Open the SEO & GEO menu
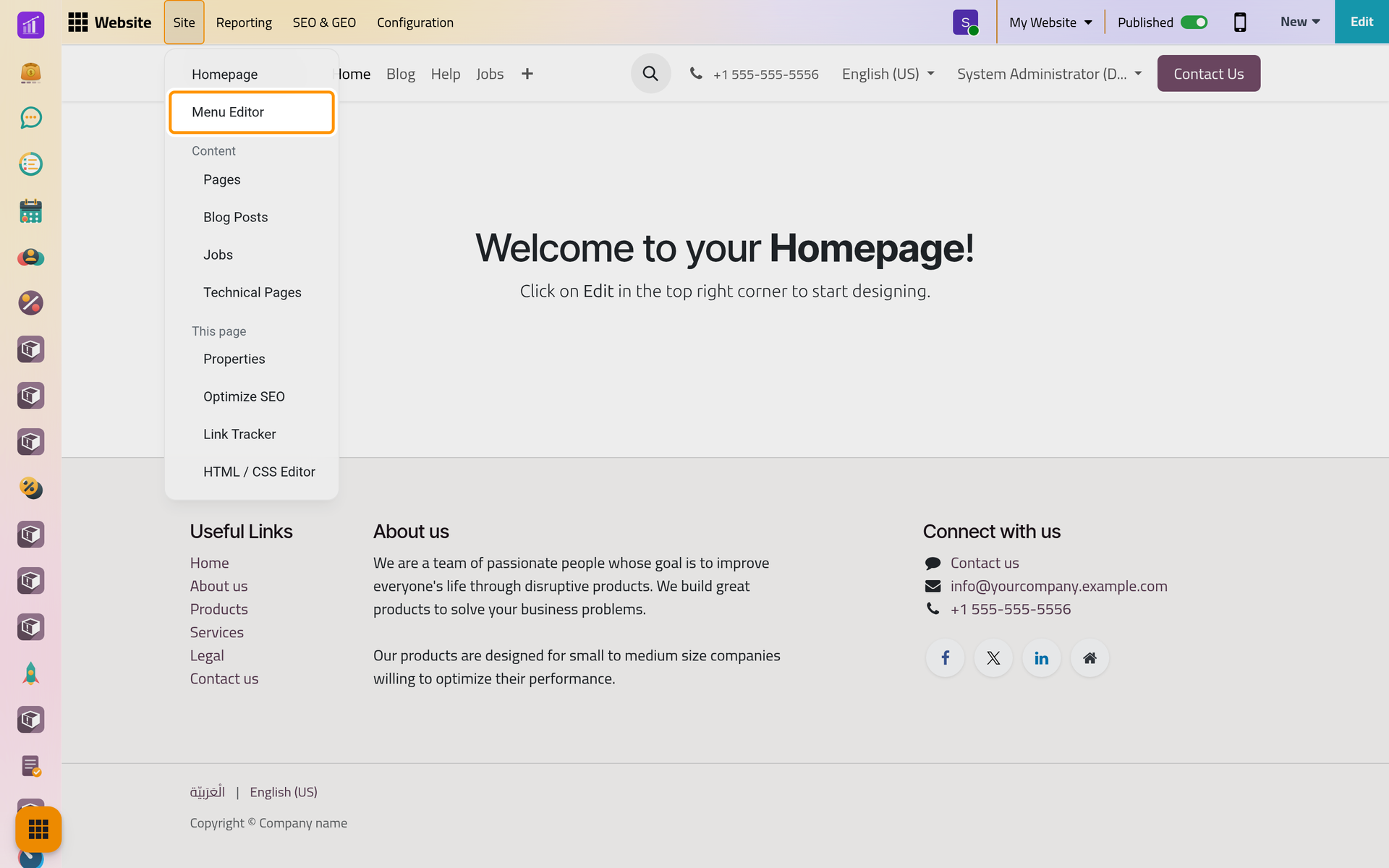The image size is (1389, 868). (x=324, y=22)
